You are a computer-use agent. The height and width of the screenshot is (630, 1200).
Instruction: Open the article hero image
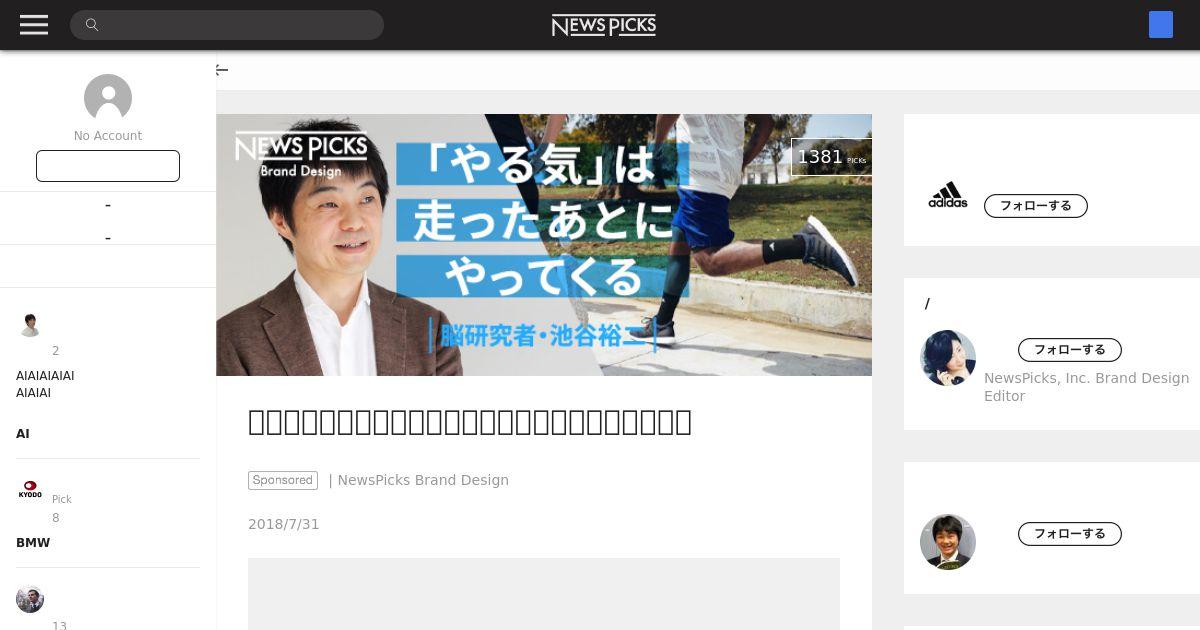(x=544, y=245)
